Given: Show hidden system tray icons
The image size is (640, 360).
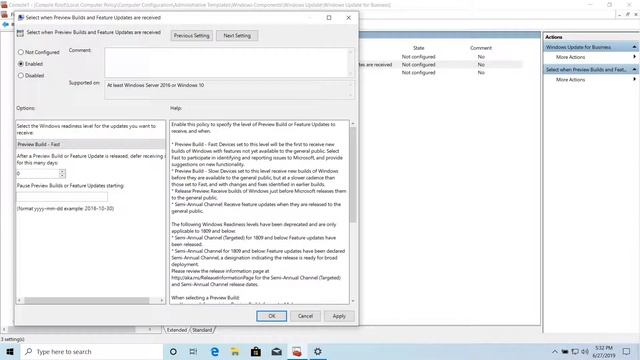Looking at the screenshot, I should coord(554,351).
